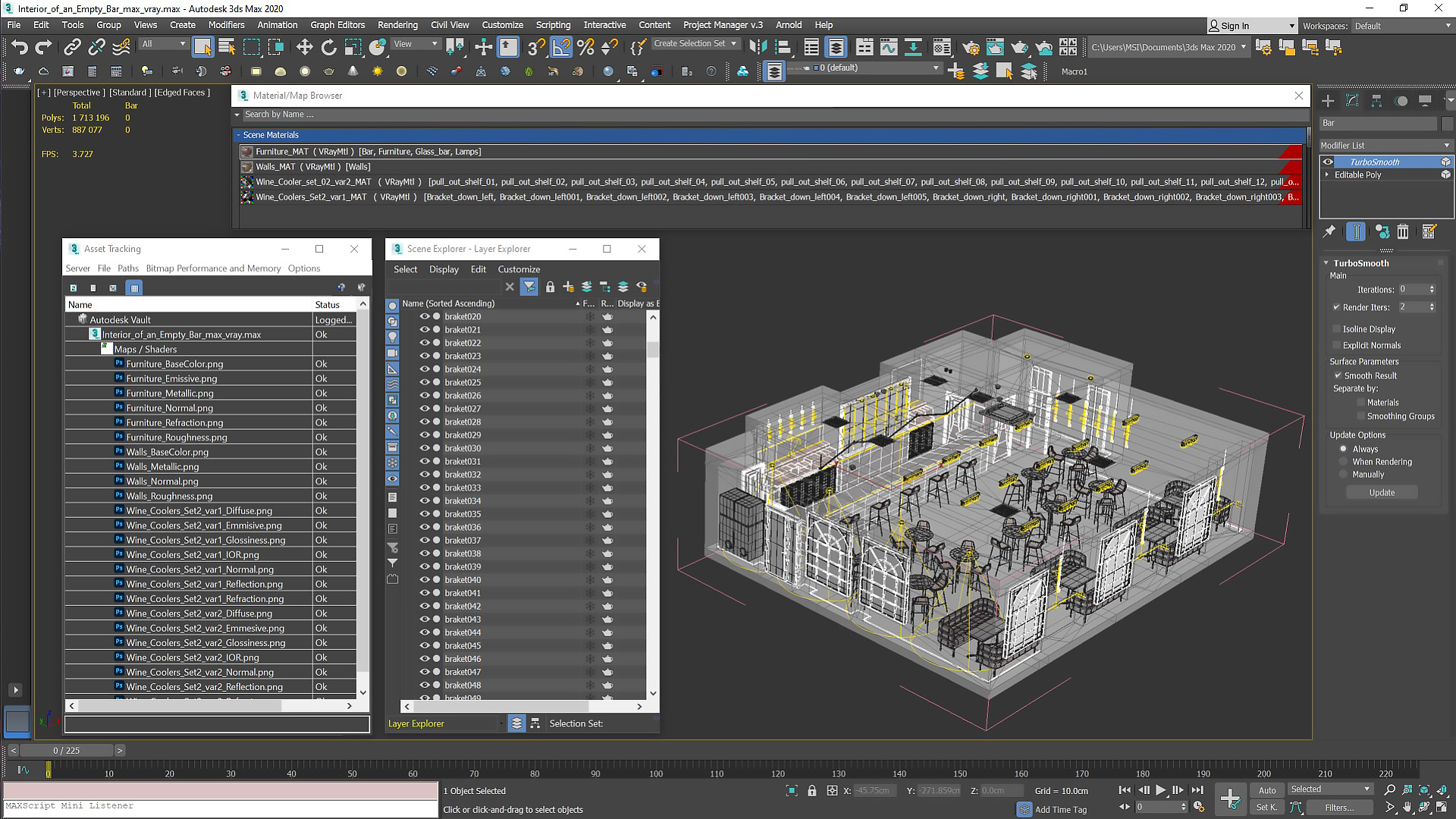Click the Filters... button
Screen dimensions: 1456x819
point(1339,808)
